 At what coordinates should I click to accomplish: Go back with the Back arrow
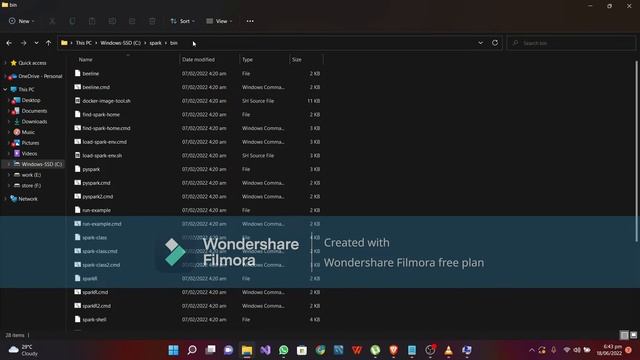click(x=9, y=43)
